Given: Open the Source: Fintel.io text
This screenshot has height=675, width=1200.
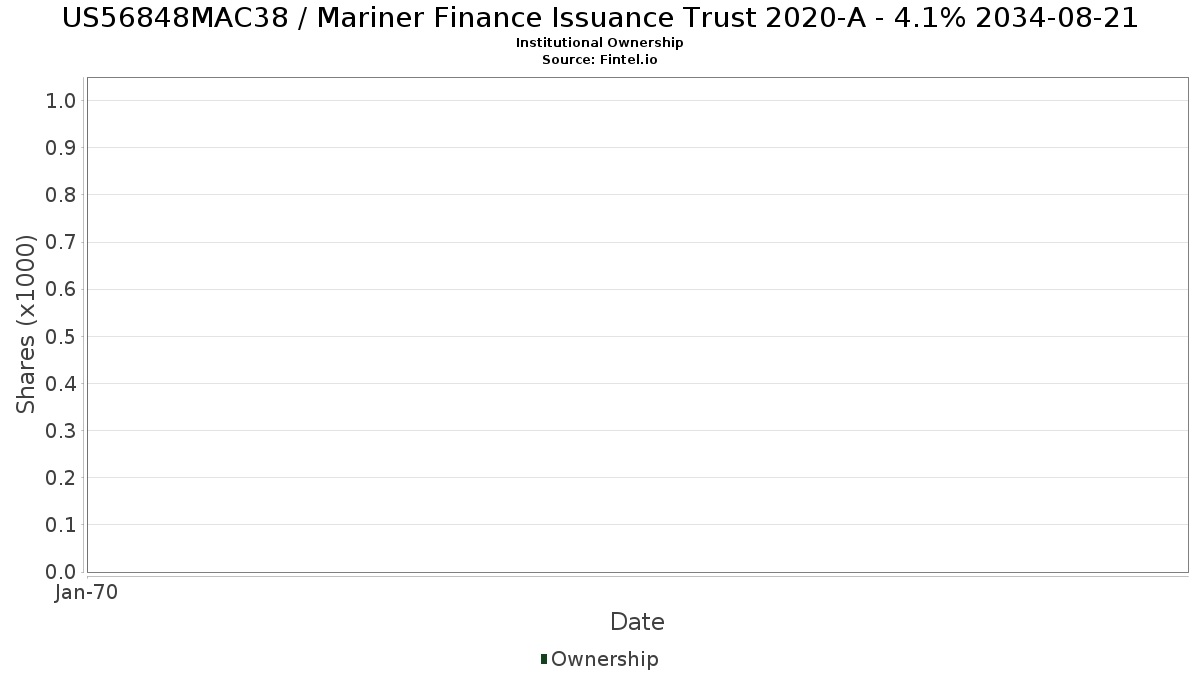Looking at the screenshot, I should click(600, 60).
